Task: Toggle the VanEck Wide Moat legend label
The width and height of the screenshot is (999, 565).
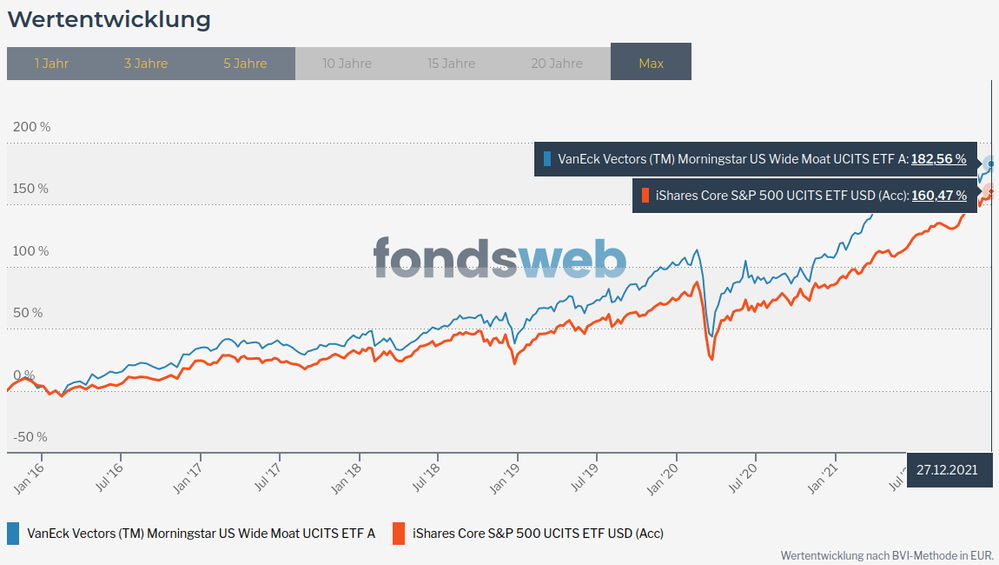Action: [201, 533]
